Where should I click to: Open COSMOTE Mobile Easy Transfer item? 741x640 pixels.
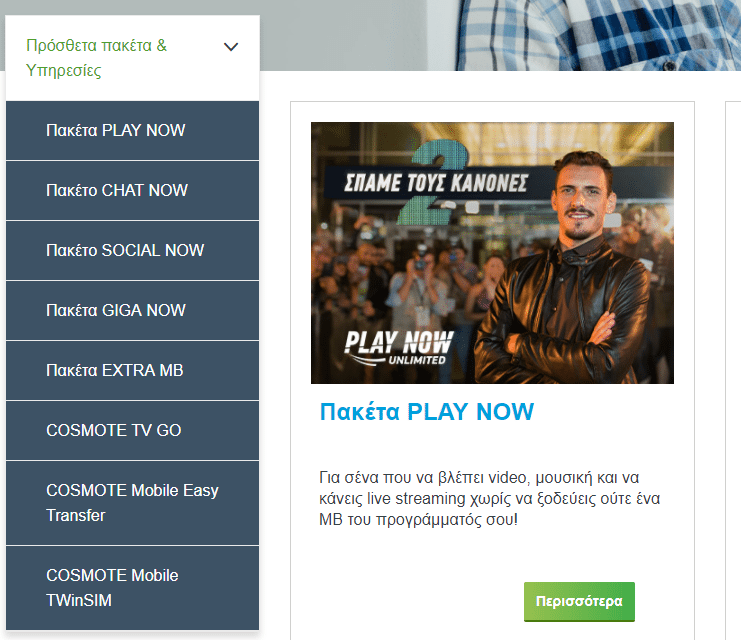click(132, 503)
